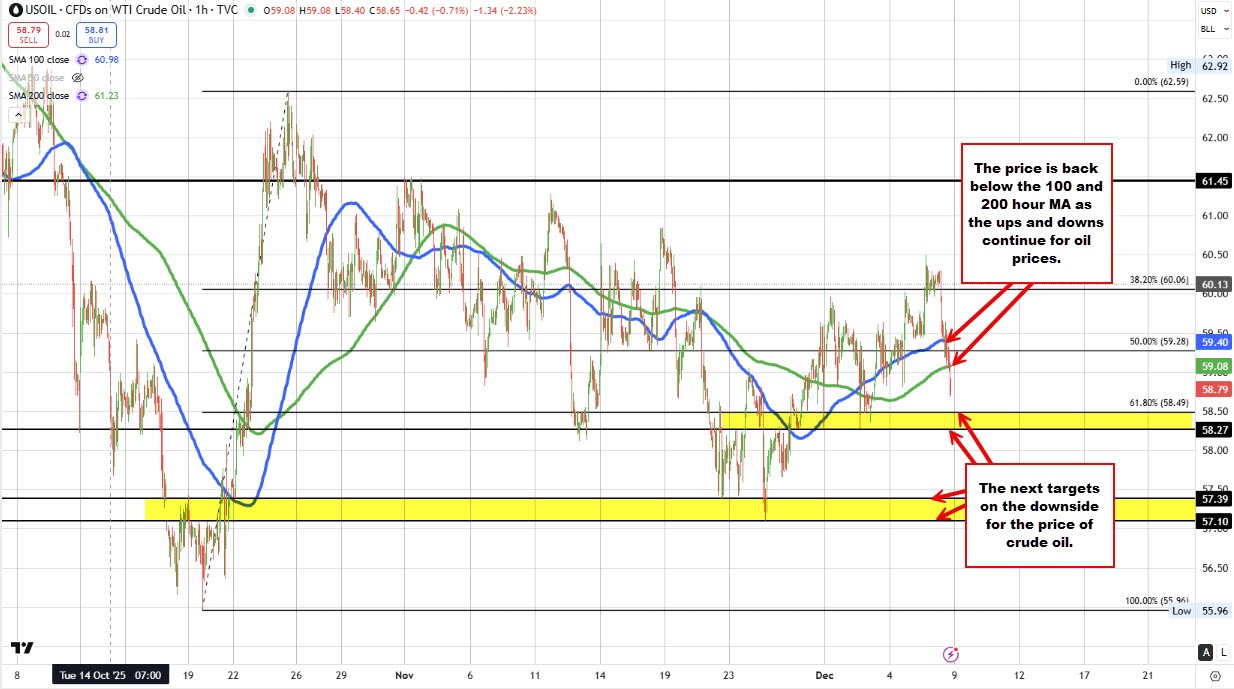The width and height of the screenshot is (1234, 689).
Task: Collapse the indicator legend with the chevron arrow
Action: point(17,114)
